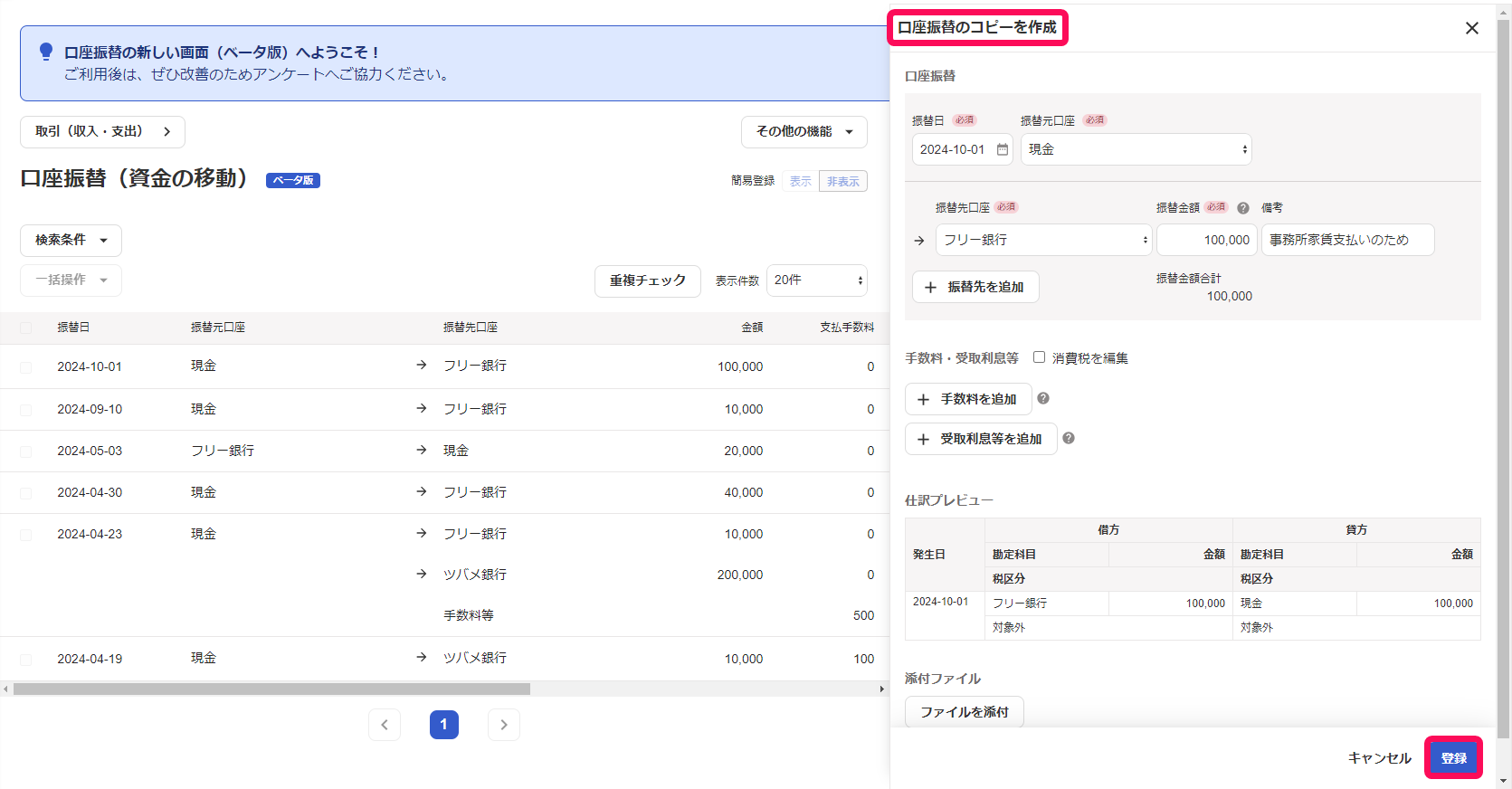
Task: Click arrow icon in 2024-04-19 row
Action: point(422,658)
